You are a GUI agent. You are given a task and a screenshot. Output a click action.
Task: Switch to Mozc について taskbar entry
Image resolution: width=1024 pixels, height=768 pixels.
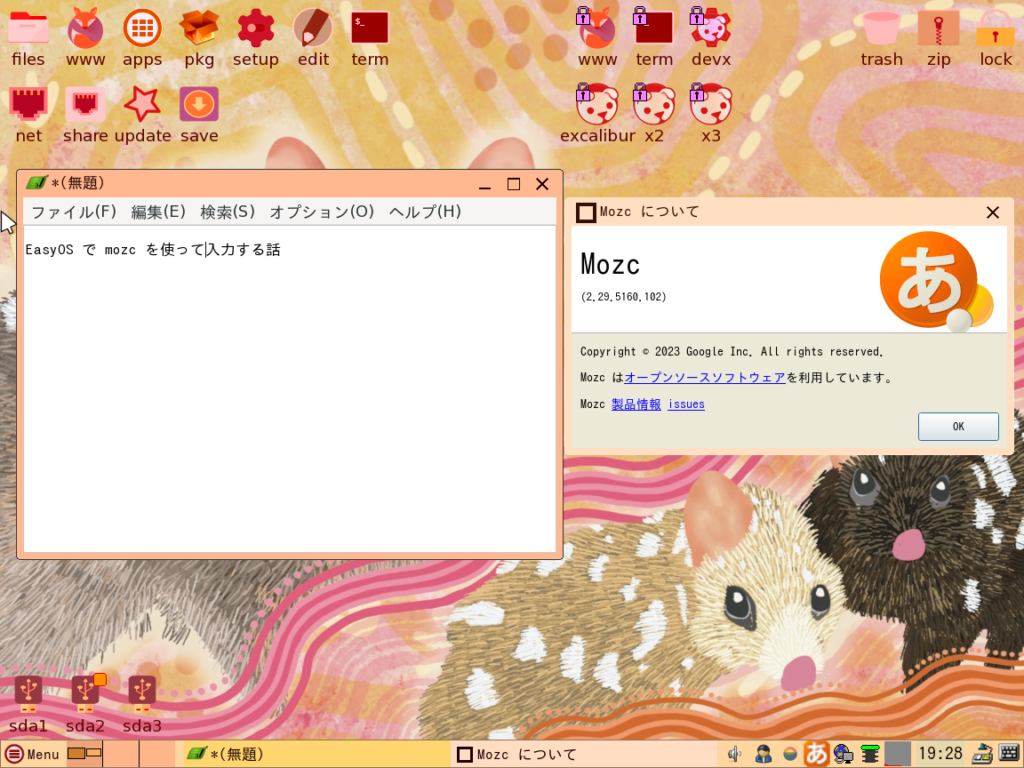coord(584,754)
